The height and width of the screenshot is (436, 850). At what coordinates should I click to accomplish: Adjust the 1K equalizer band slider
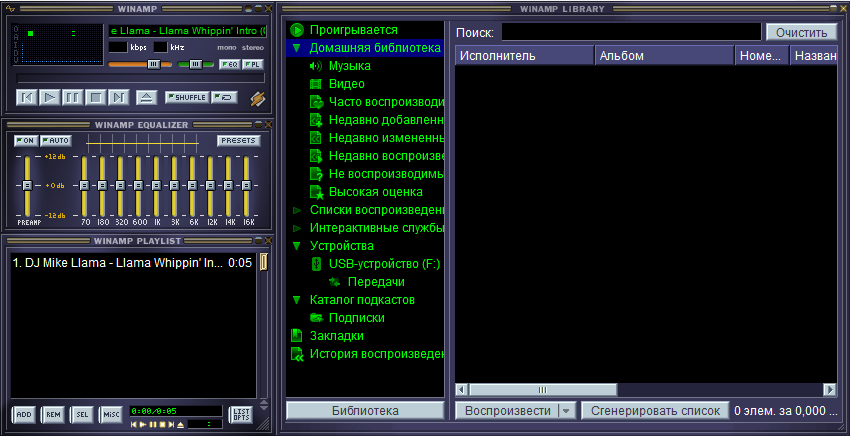pos(156,185)
